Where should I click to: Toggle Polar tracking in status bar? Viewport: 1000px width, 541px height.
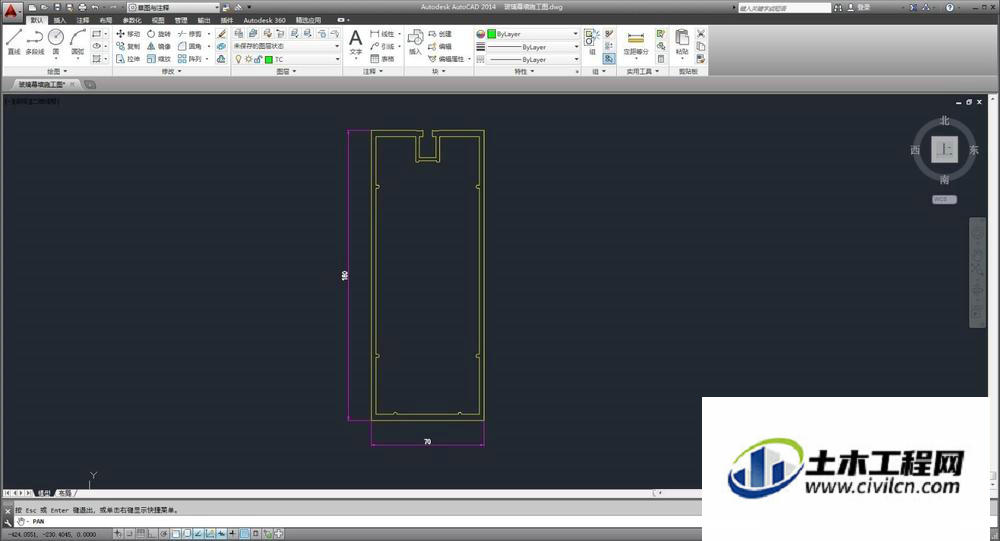[x=164, y=534]
